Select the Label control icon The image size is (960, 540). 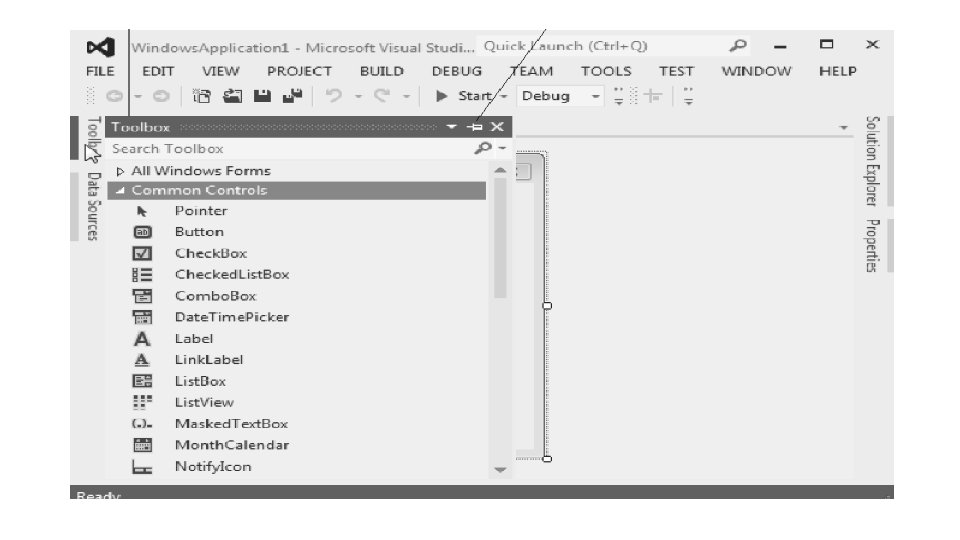142,339
